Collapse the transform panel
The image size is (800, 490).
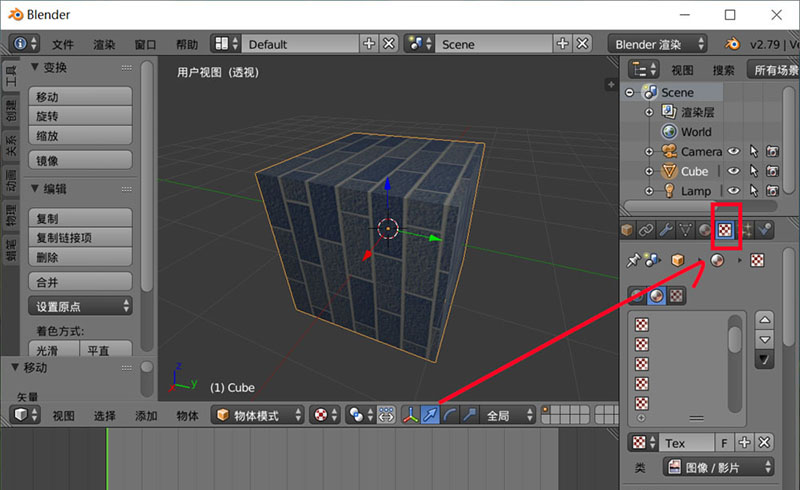pyautogui.click(x=35, y=67)
